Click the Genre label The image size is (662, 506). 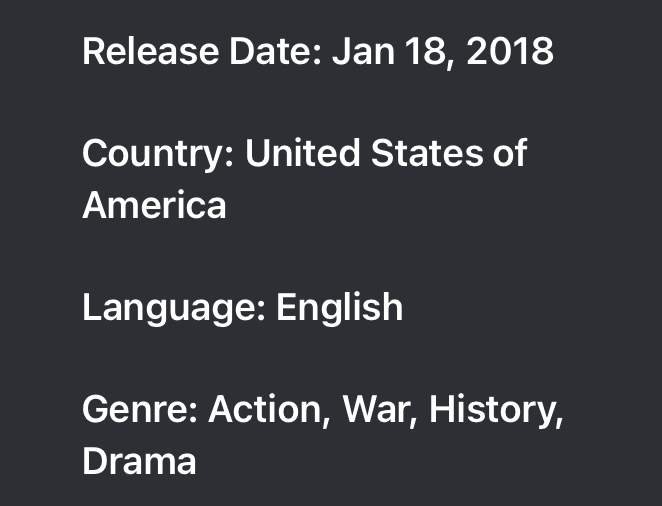140,409
